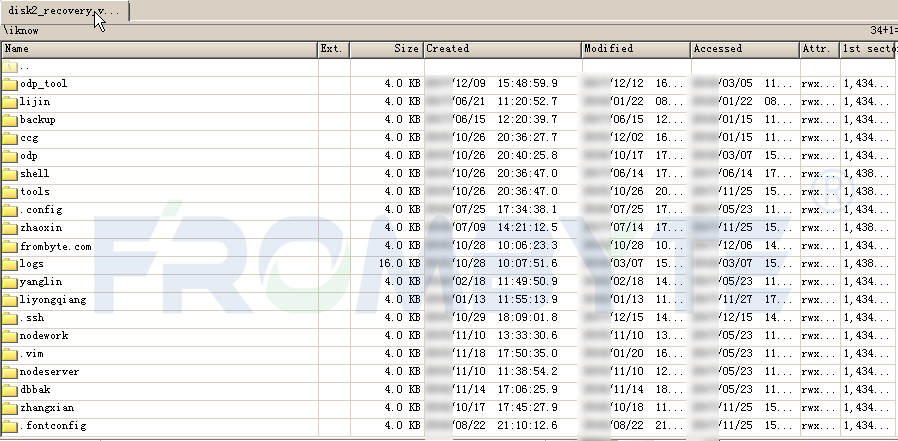
Task: Sort by the Name column header
Action: point(160,49)
